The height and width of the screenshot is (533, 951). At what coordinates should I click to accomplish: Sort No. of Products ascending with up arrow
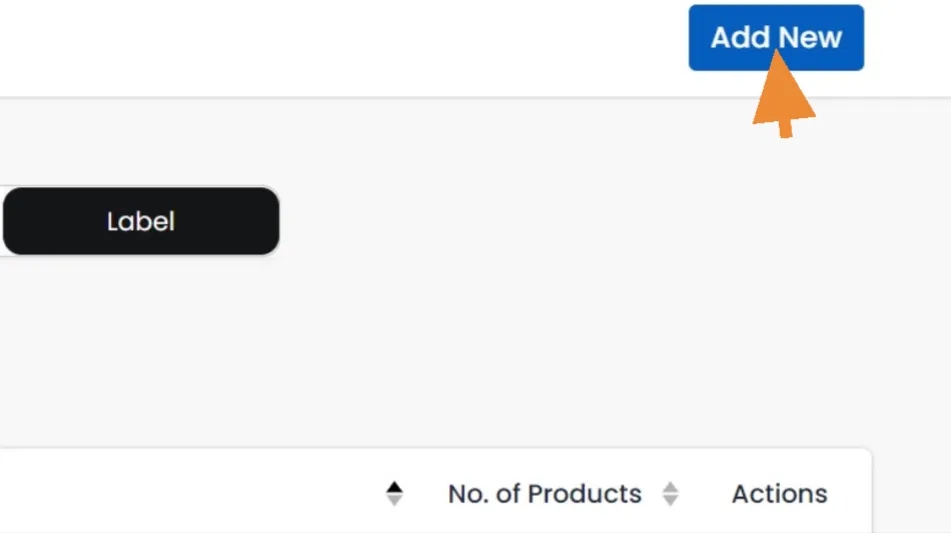coord(670,487)
